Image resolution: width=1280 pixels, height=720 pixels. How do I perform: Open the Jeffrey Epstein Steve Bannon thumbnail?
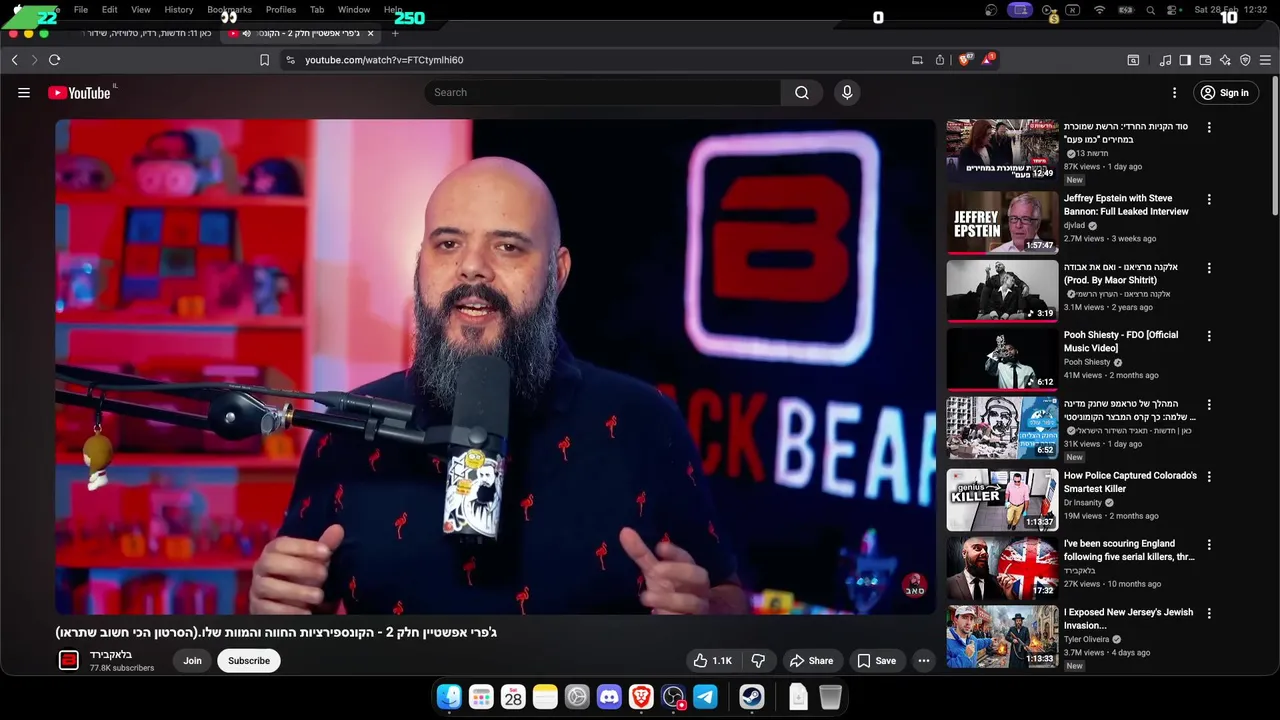(1002, 222)
